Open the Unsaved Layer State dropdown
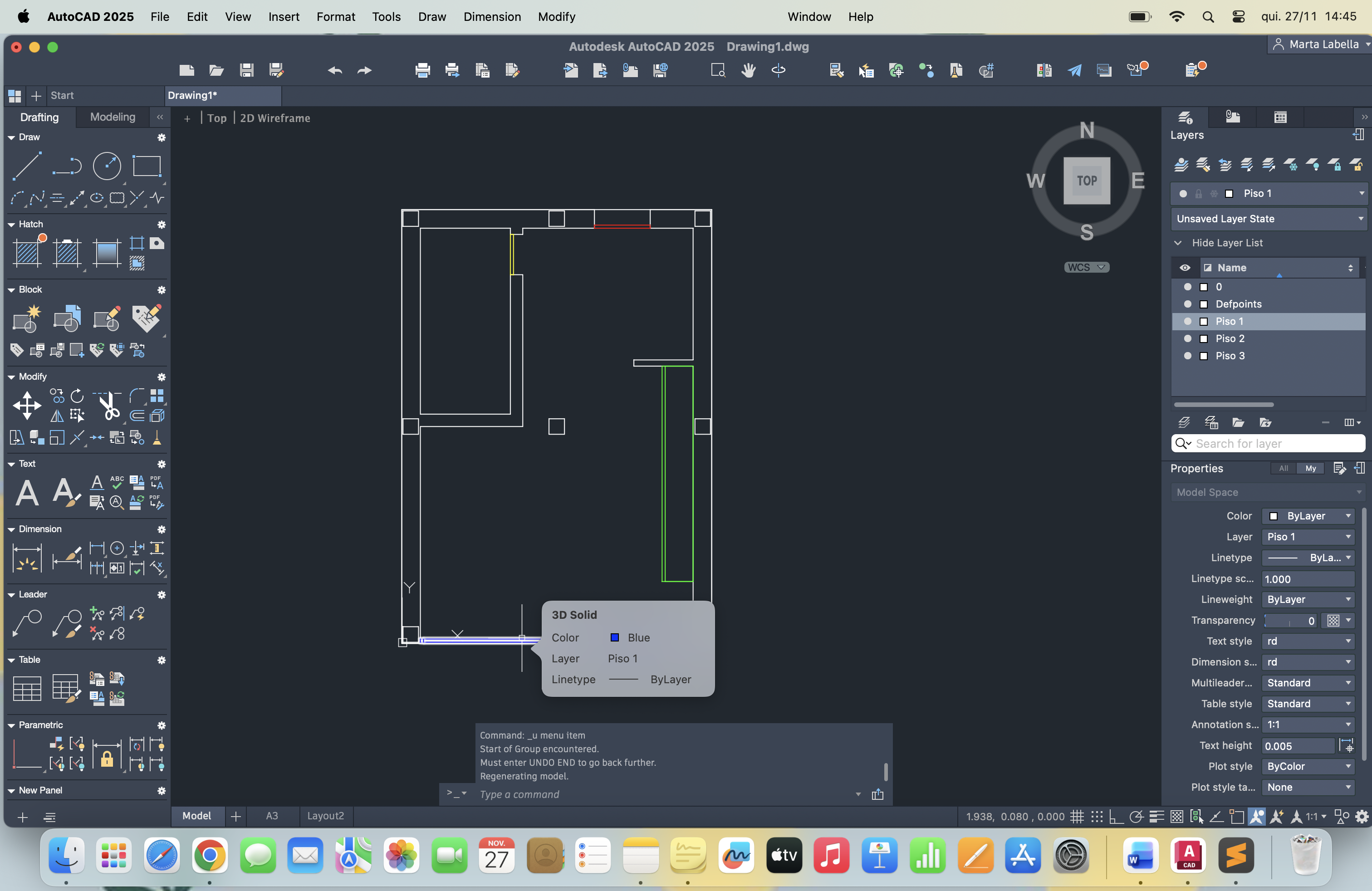 click(x=1268, y=218)
